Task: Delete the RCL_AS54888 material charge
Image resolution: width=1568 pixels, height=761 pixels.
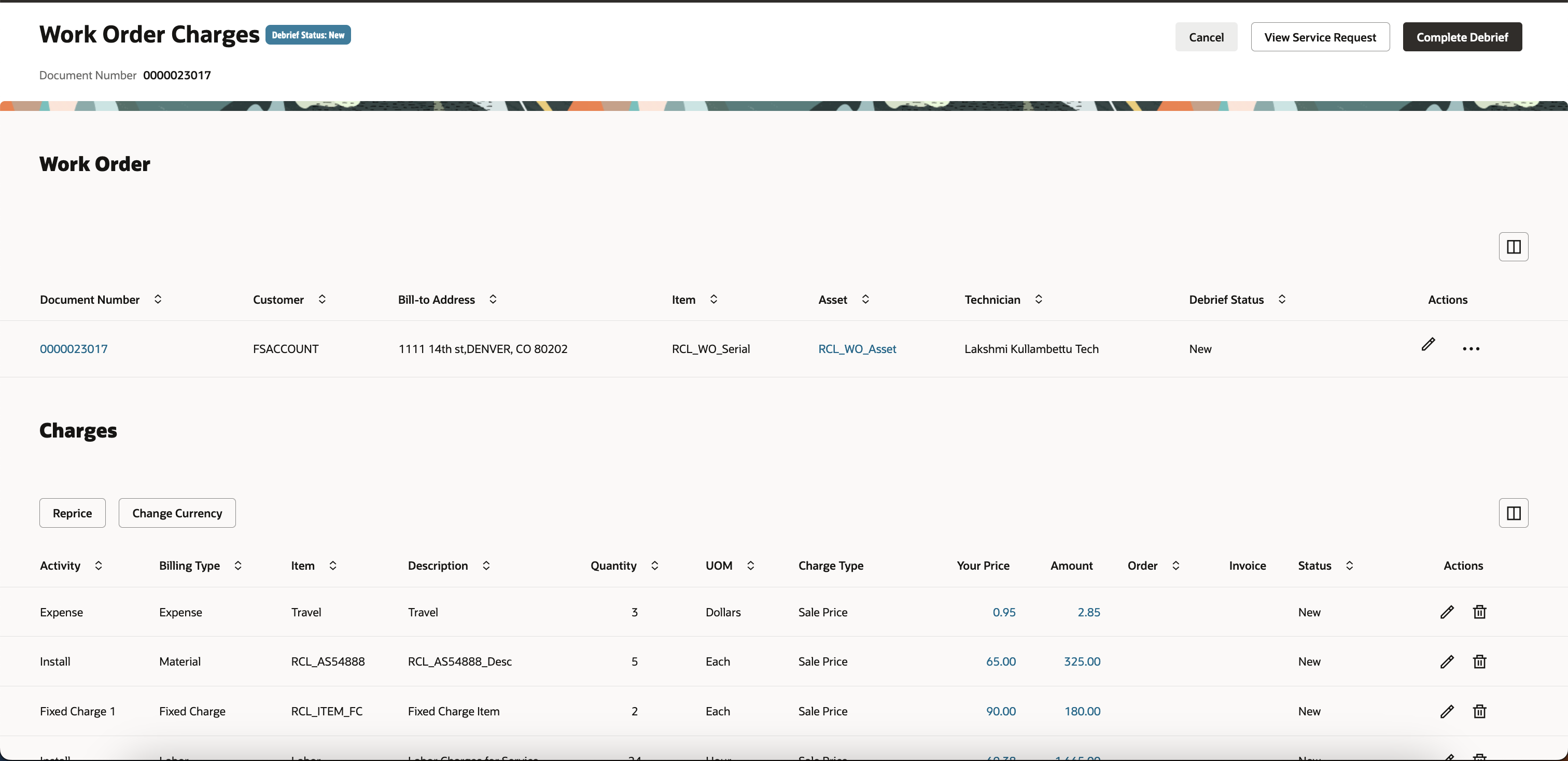Action: 1479,662
